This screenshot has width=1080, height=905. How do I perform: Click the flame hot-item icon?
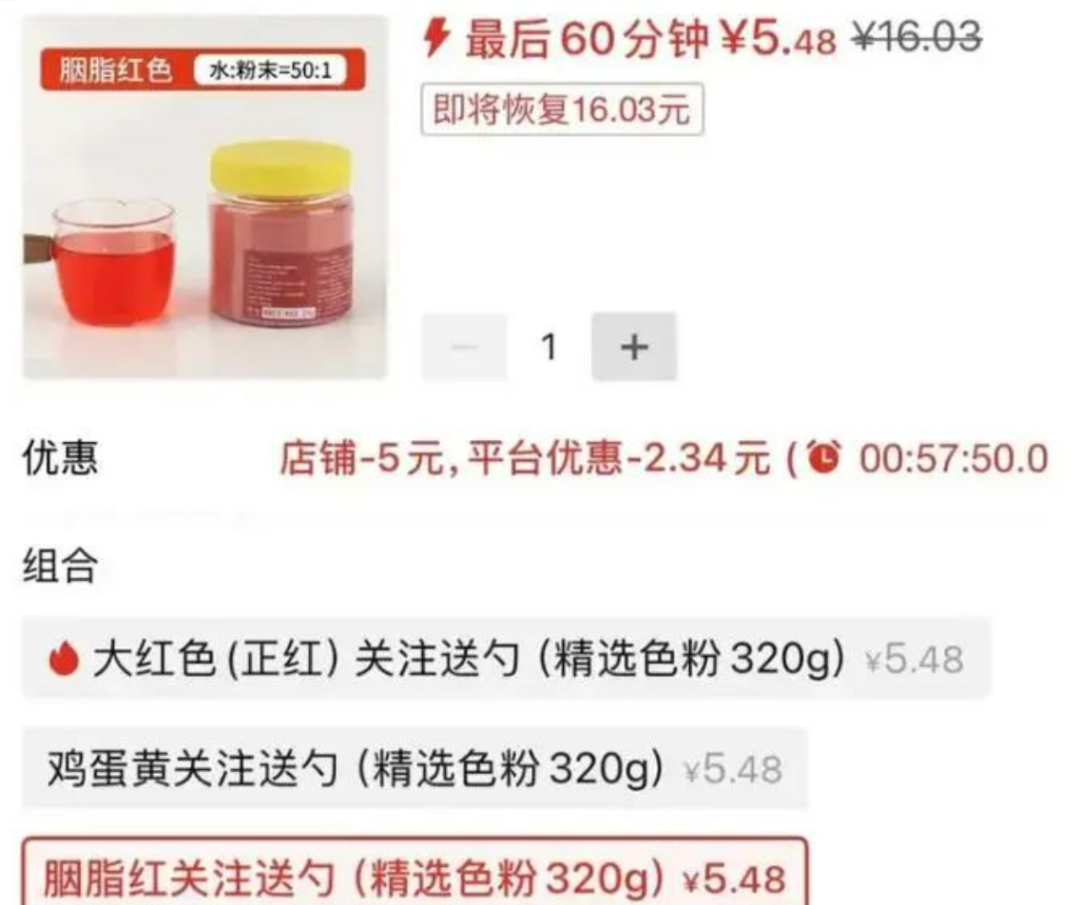63,658
